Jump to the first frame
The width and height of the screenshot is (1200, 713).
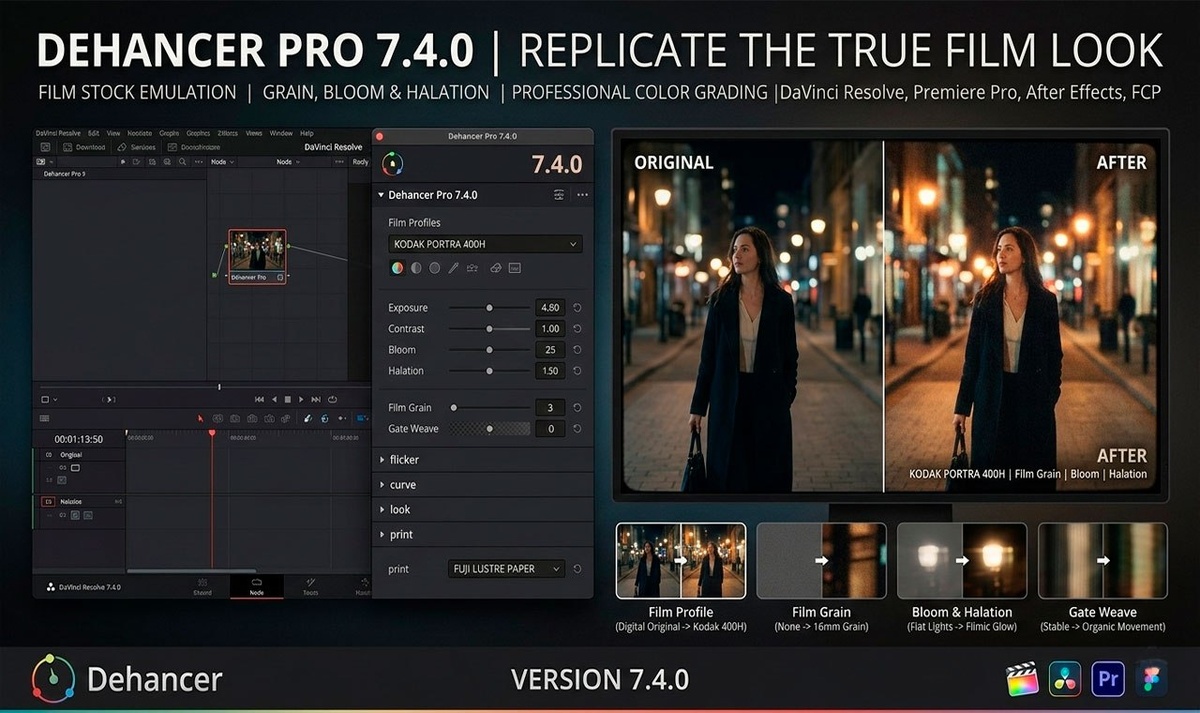259,400
